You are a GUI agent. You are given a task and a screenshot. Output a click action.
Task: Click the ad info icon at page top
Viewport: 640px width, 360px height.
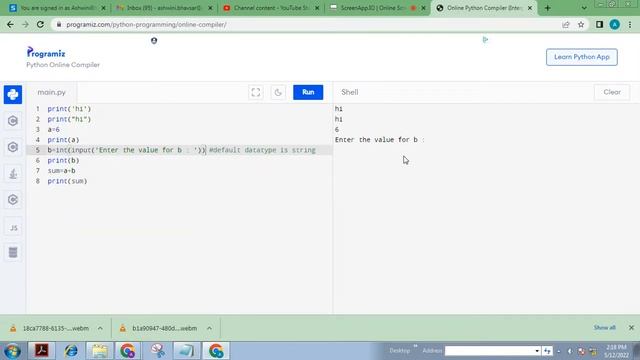pos(485,40)
